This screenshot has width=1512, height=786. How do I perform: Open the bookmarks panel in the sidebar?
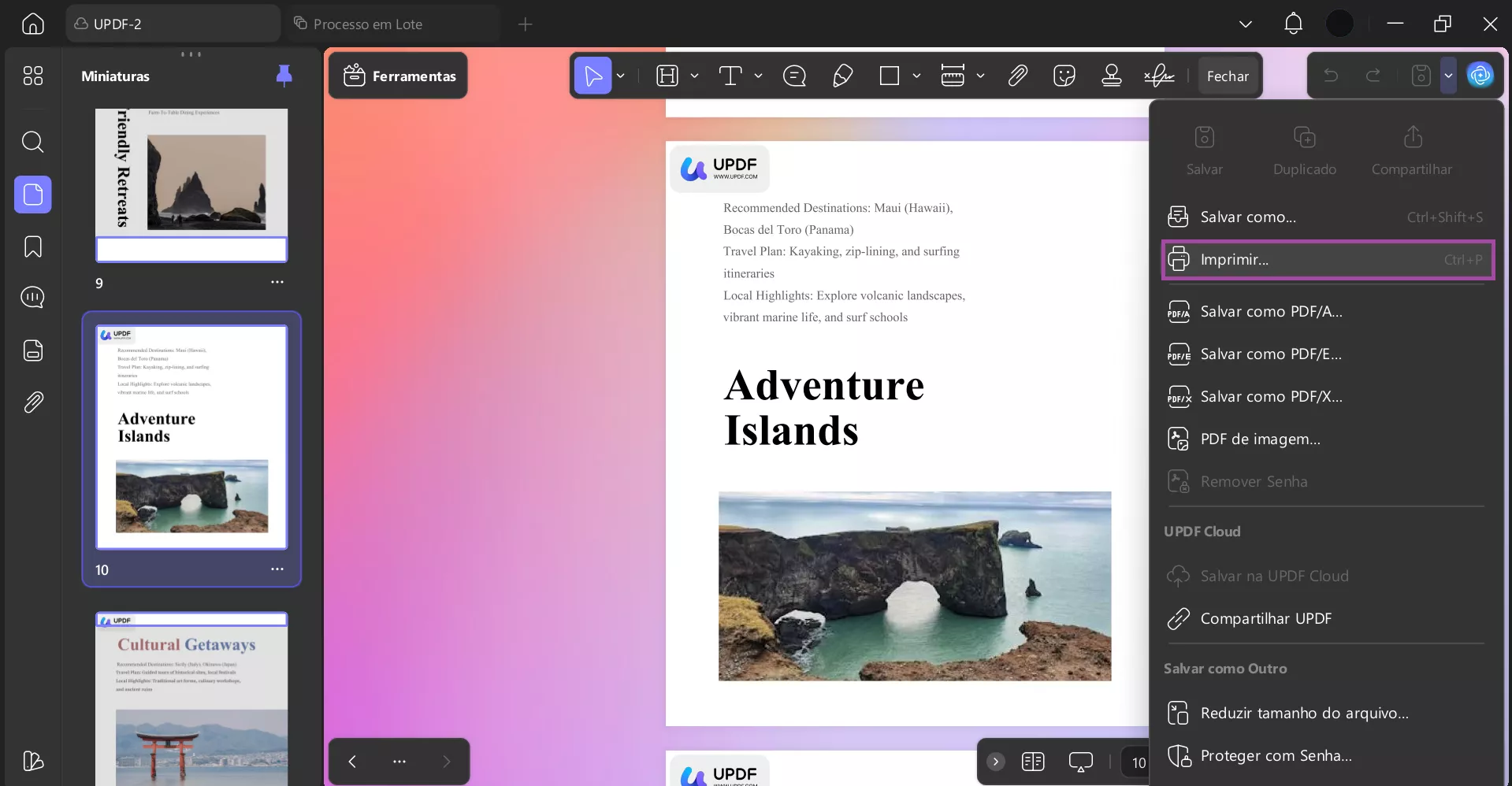(x=33, y=247)
